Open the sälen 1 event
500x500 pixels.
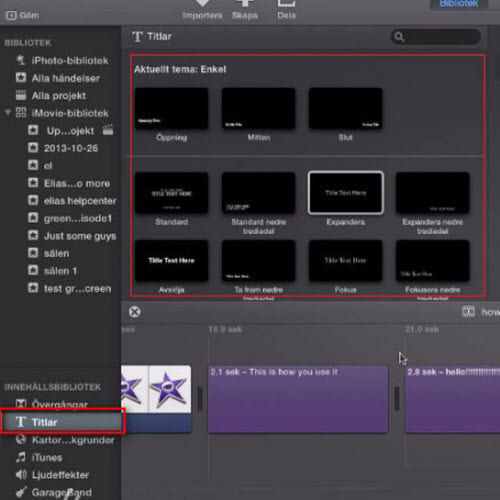coord(52,271)
